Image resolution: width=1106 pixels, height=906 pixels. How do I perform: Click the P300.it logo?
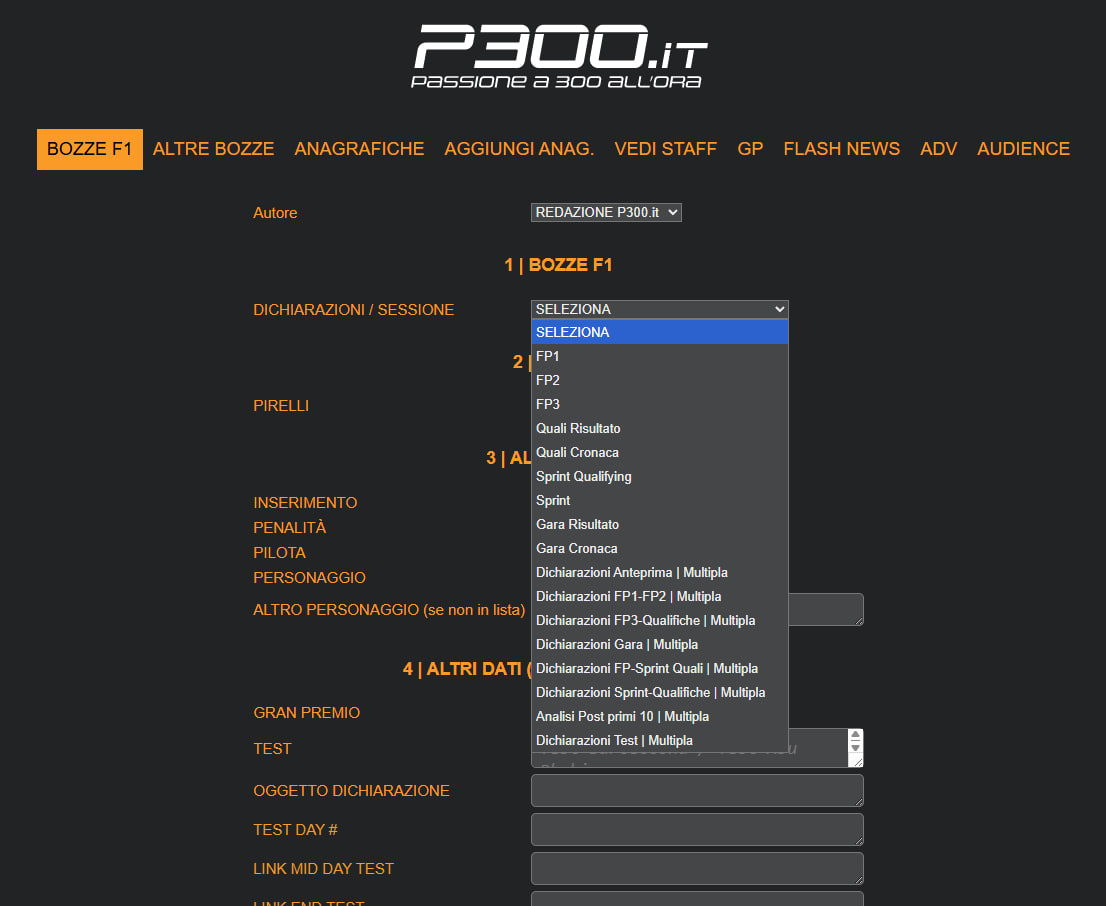[x=560, y=55]
